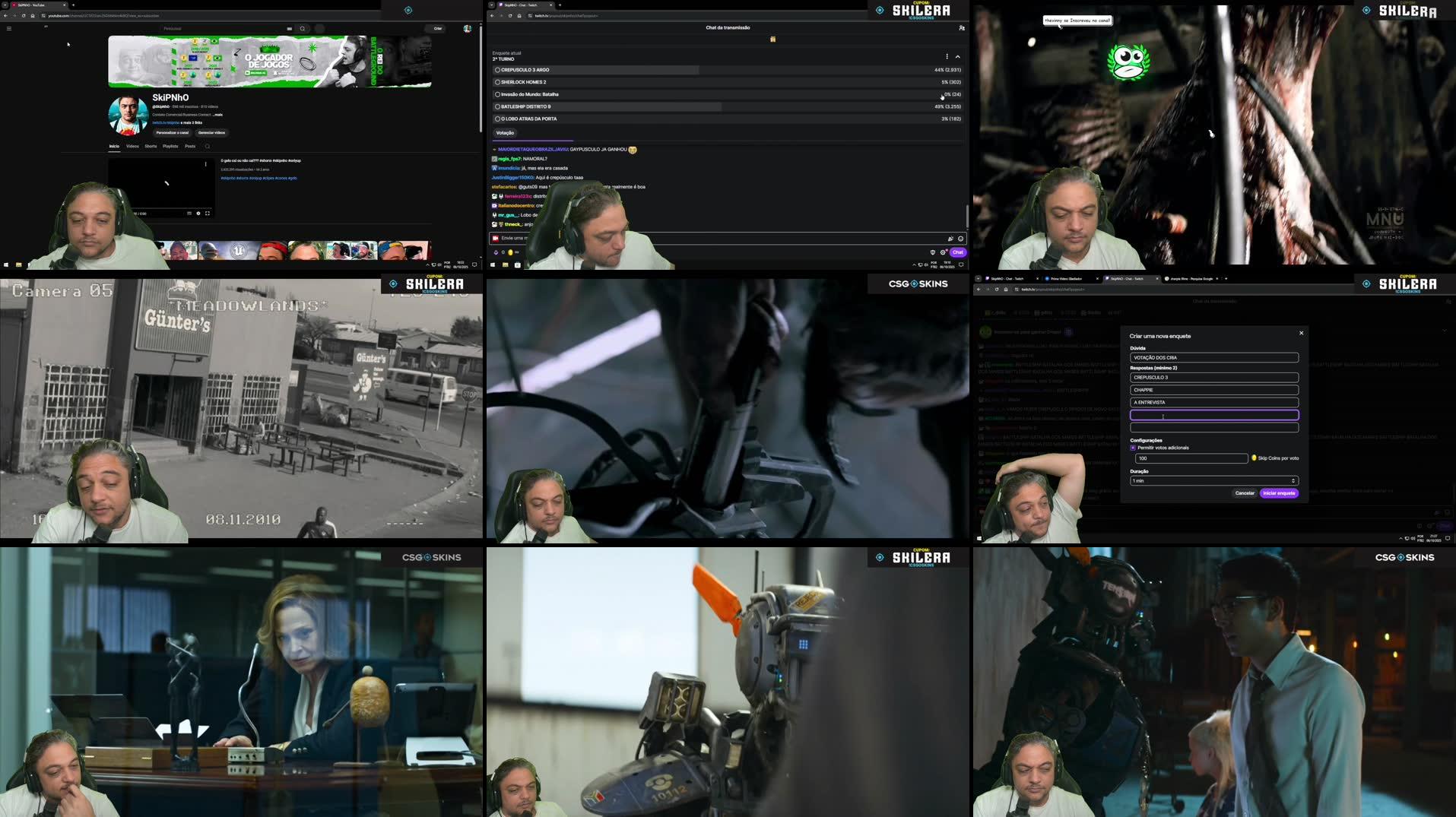Screen dimensions: 1456x817
Task: Click the Personalizar o canal button
Action: [x=173, y=133]
